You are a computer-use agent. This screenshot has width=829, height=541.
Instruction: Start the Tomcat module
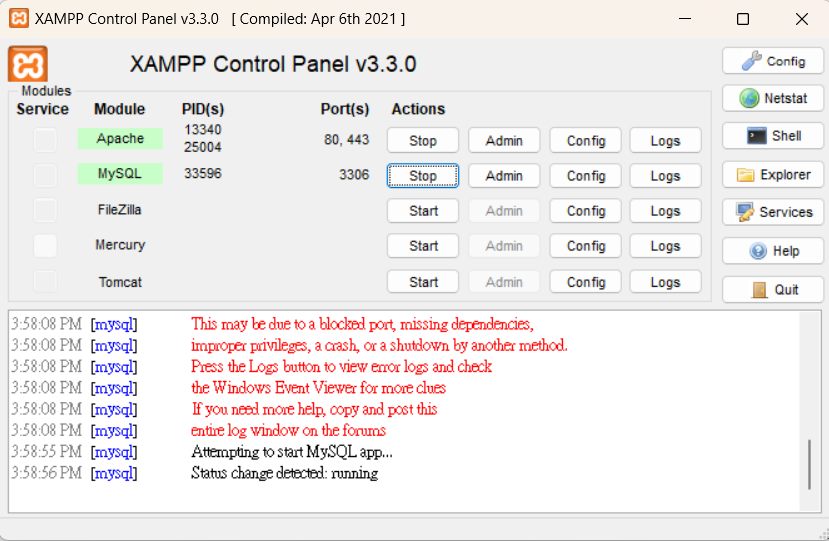[423, 282]
